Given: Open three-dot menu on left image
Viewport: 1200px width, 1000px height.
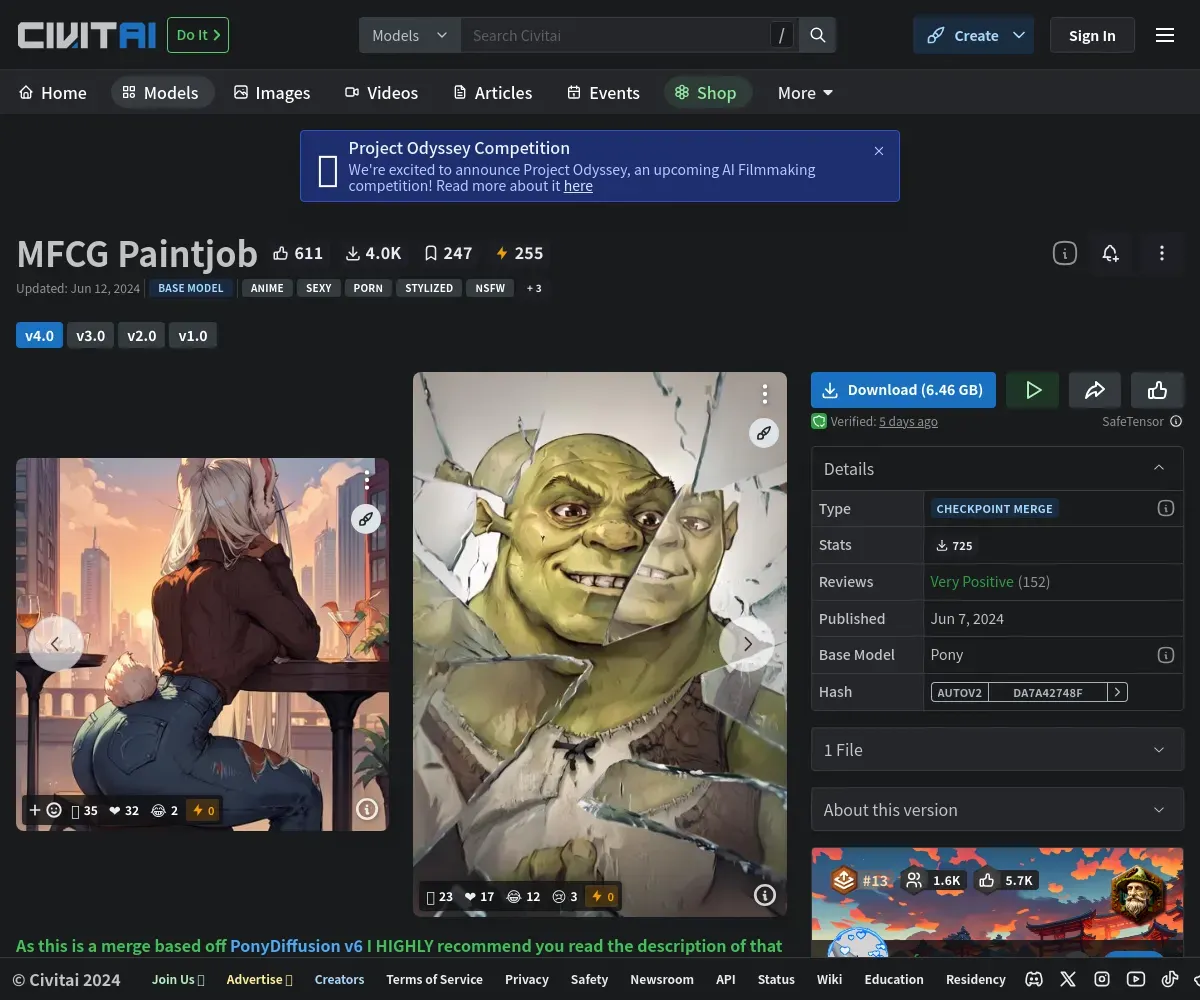Looking at the screenshot, I should (x=367, y=480).
